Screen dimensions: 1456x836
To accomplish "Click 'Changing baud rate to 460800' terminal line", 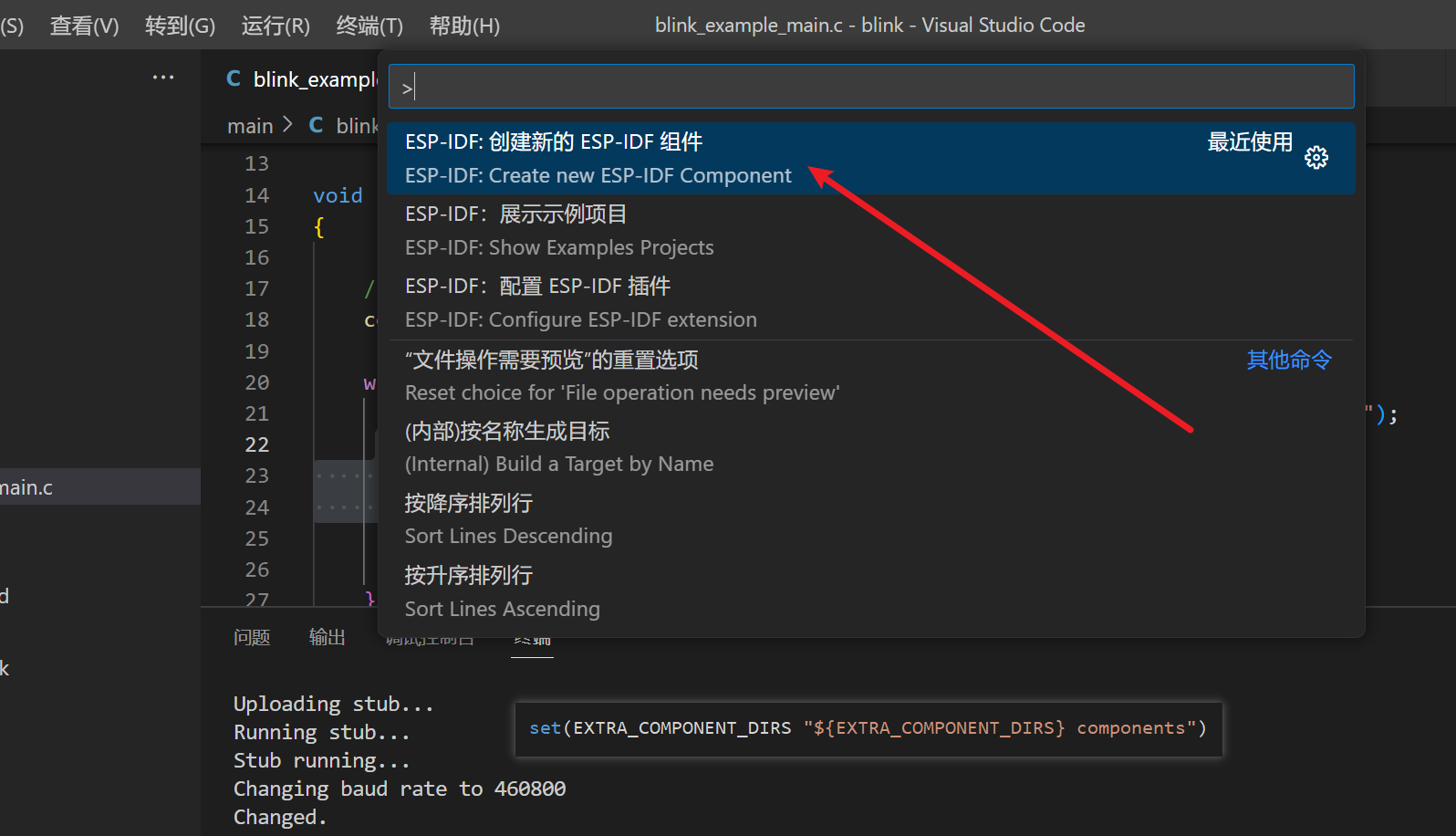I will (400, 789).
